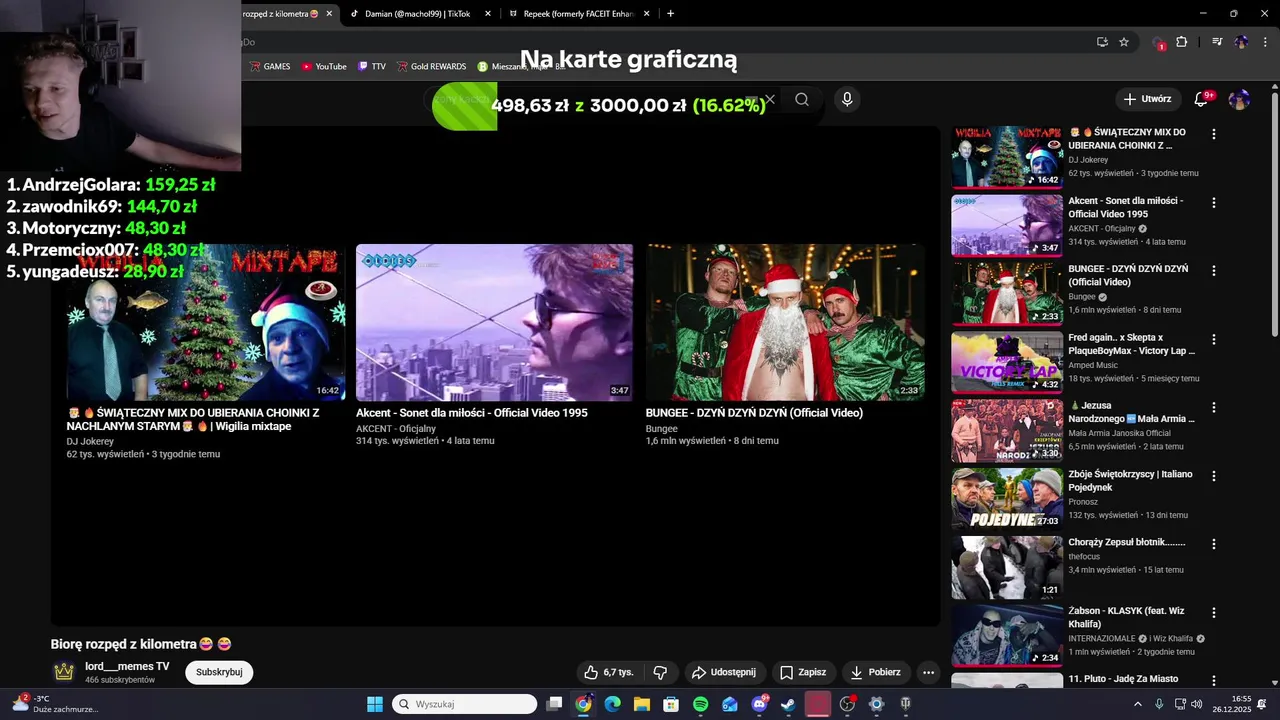Dislike the video with thumbs down
Image resolution: width=1280 pixels, height=720 pixels.
(660, 672)
